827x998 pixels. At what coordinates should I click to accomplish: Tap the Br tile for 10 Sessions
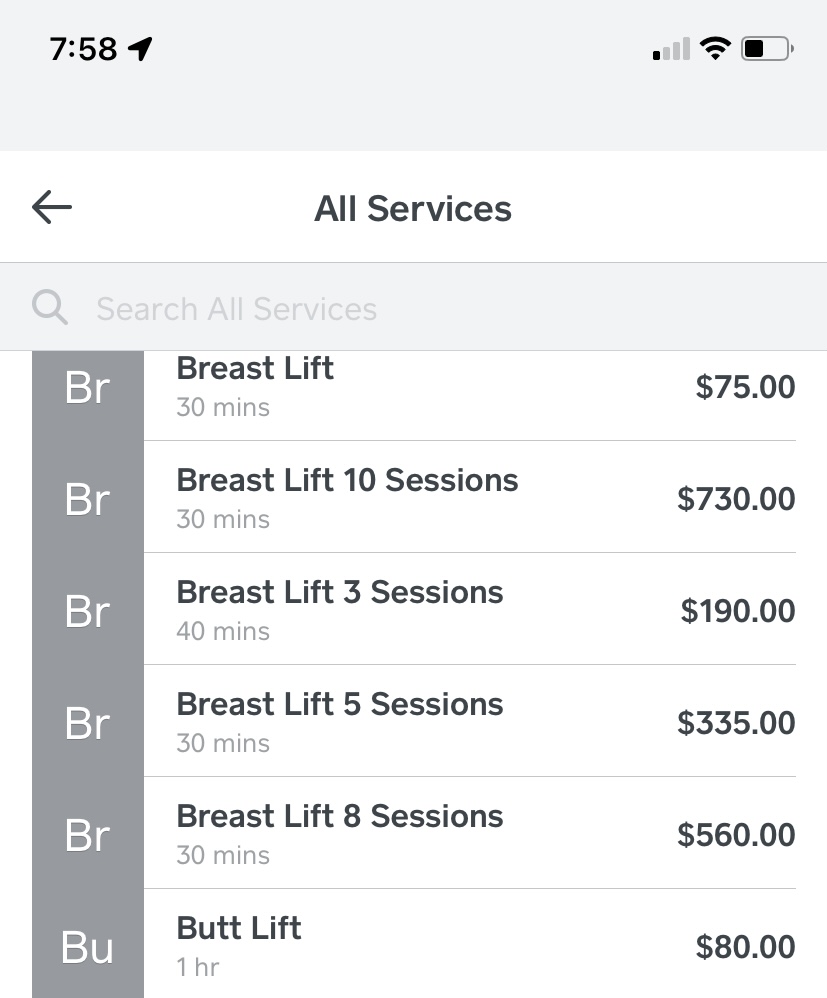(88, 497)
